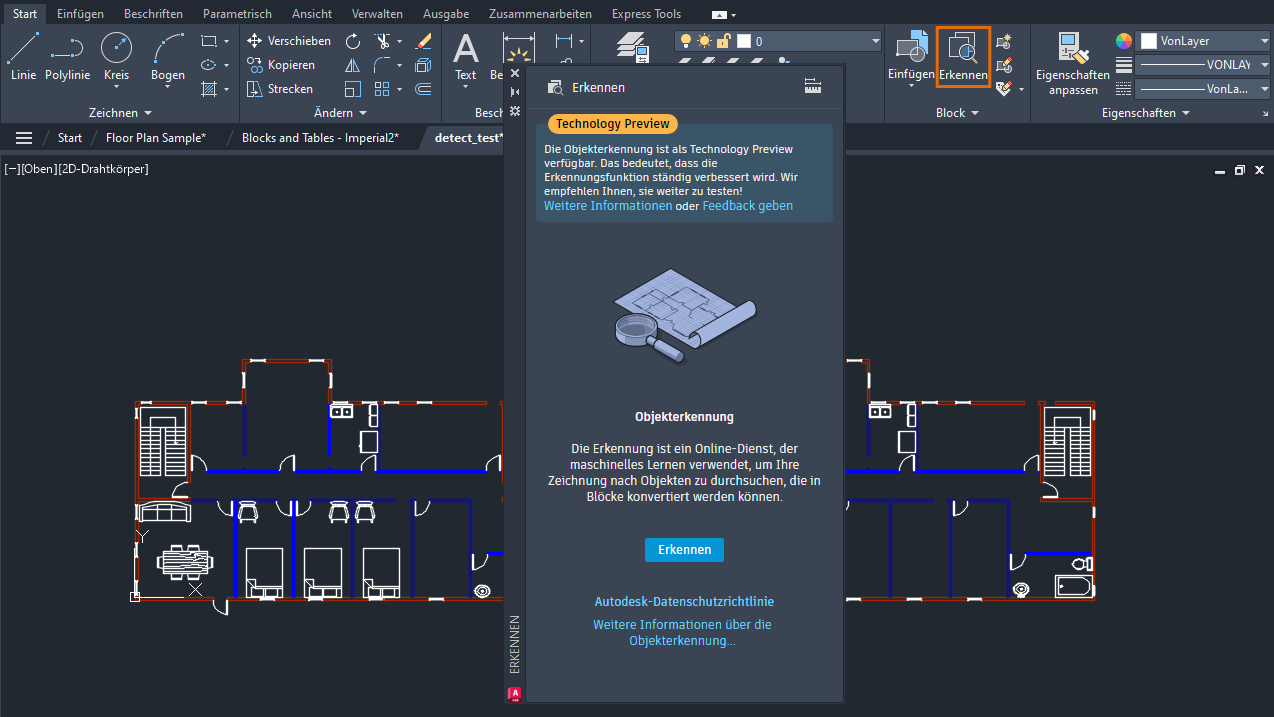Select the trim scissors tool

point(383,41)
